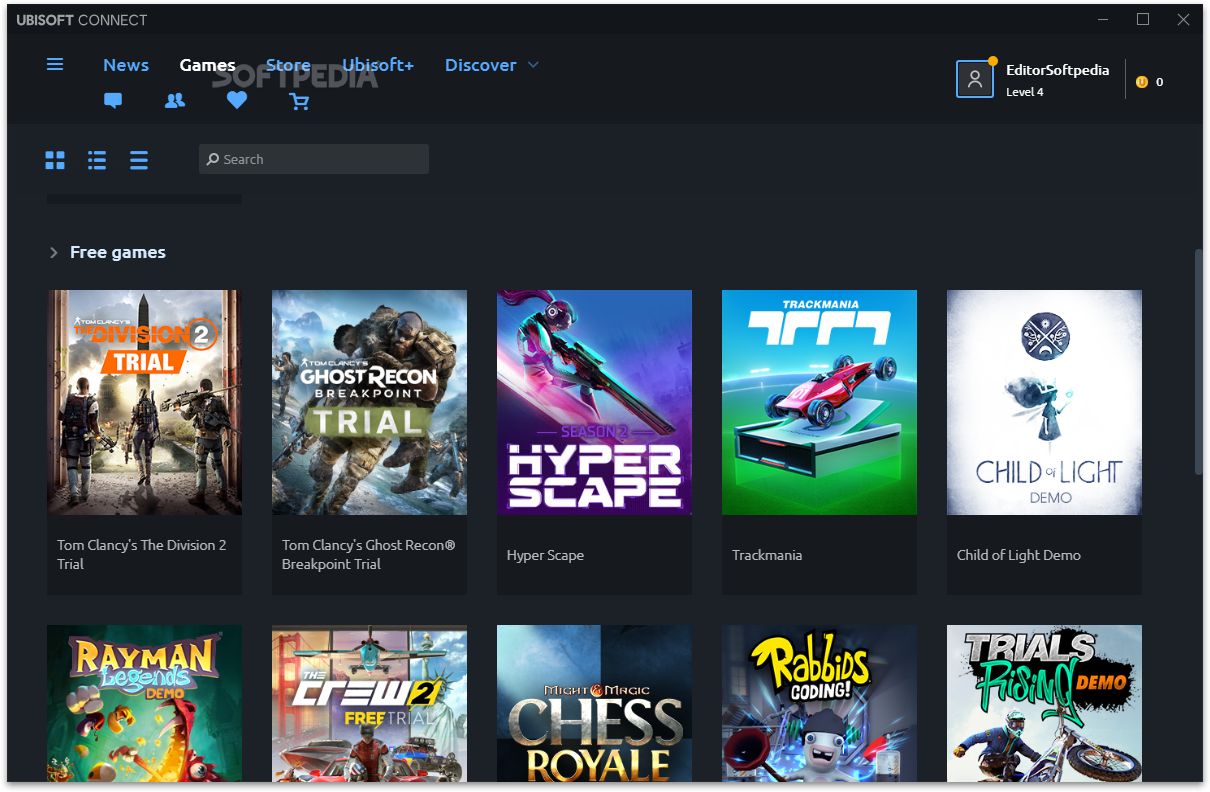The width and height of the screenshot is (1210, 792).
Task: Expand the Discover dropdown menu
Action: [x=532, y=65]
